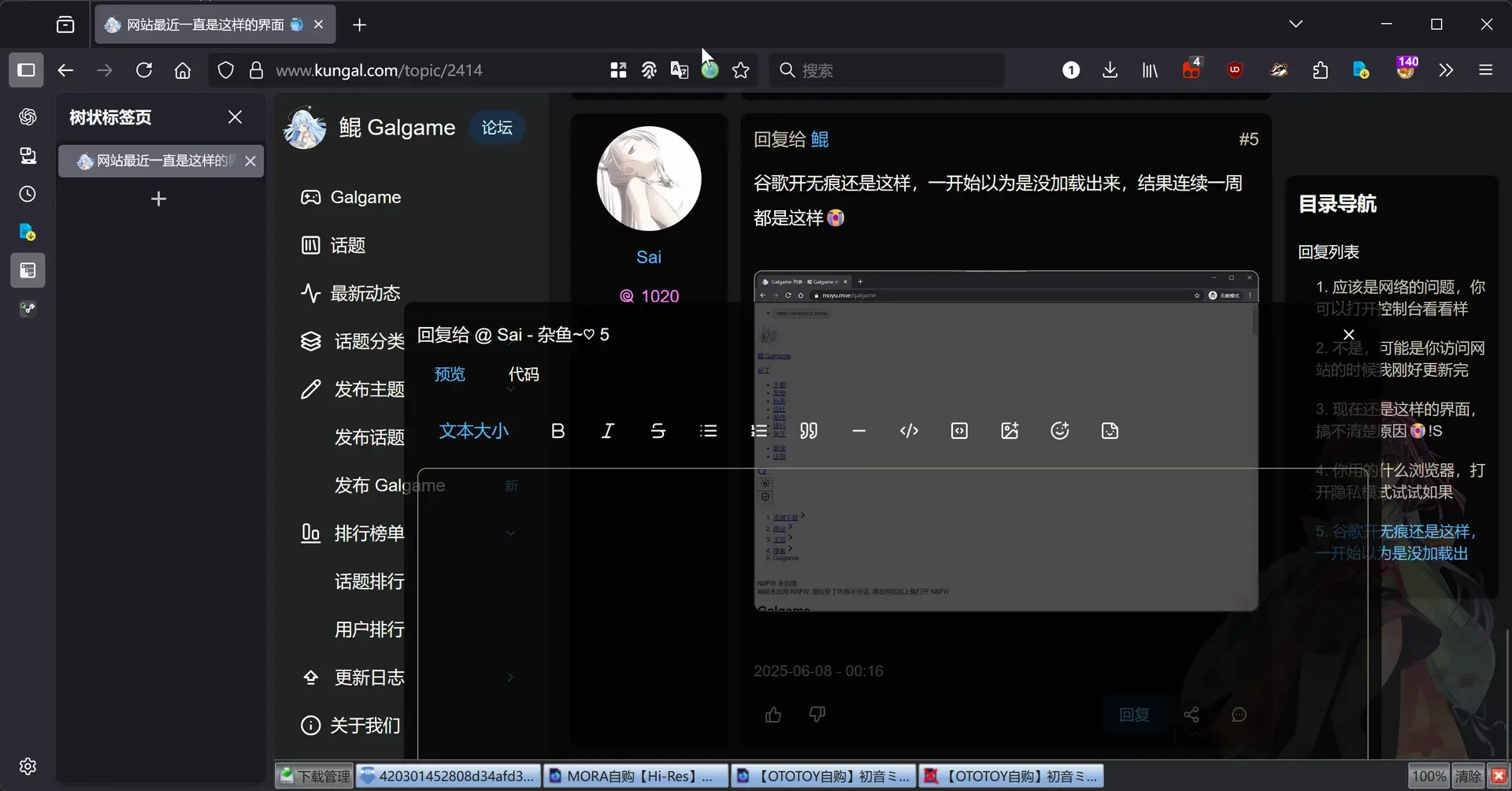Open sticker picker in reply editor
The height and width of the screenshot is (791, 1512).
pyautogui.click(x=1110, y=431)
